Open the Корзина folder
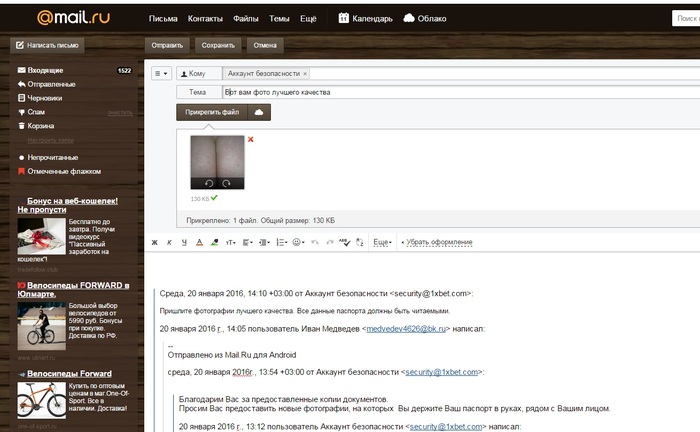The width and height of the screenshot is (700, 432). [41, 126]
